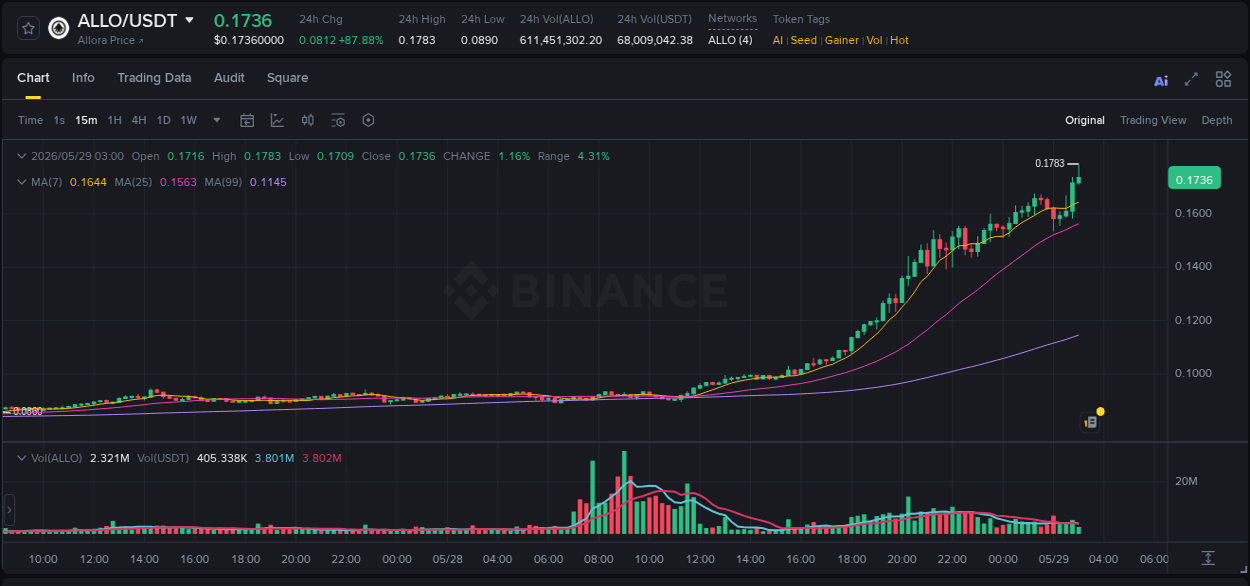
Task: Switch to the Chart tab
Action: [33, 78]
